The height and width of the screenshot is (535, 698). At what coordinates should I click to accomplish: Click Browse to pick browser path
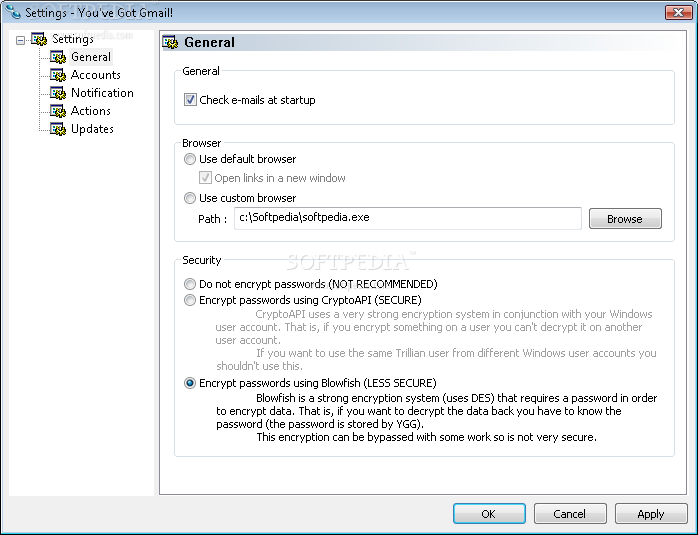click(x=625, y=219)
